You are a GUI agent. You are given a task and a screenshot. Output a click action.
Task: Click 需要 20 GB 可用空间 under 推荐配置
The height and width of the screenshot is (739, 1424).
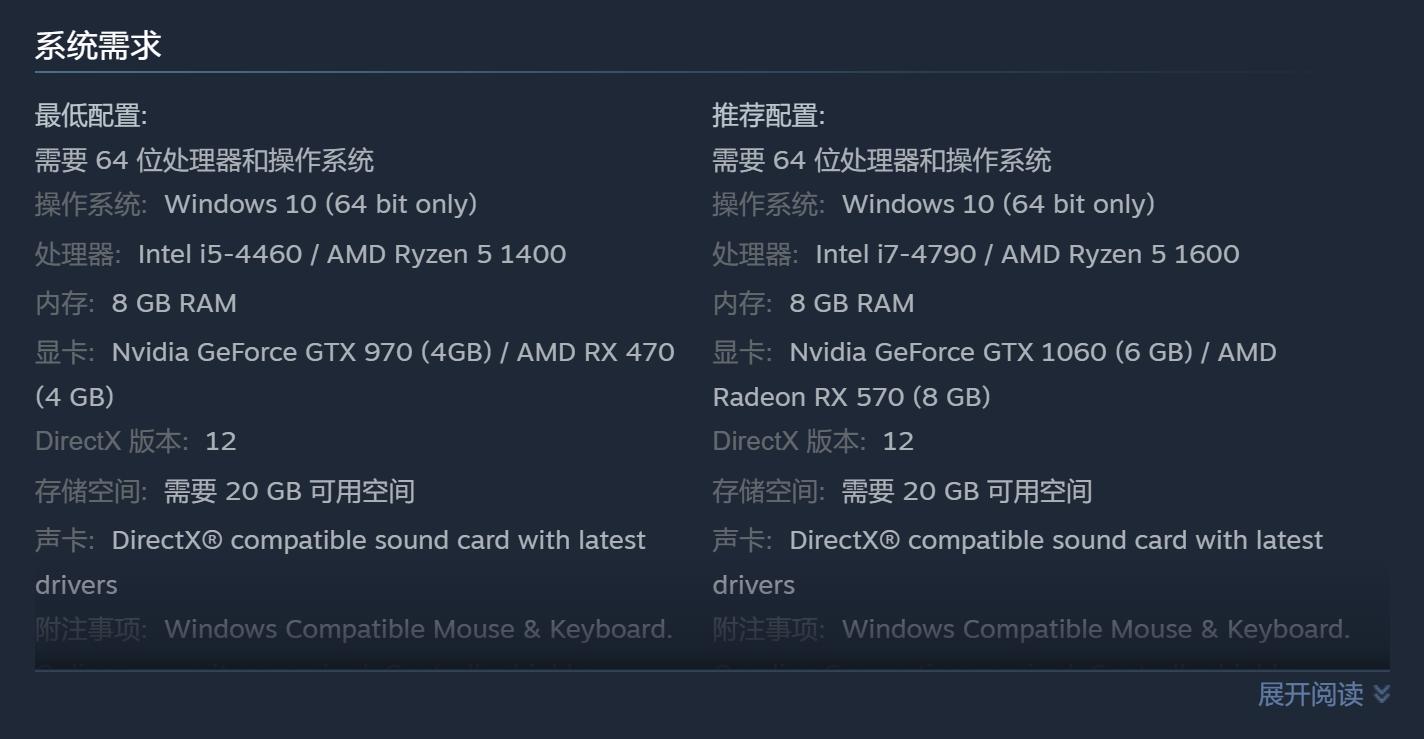(x=966, y=491)
